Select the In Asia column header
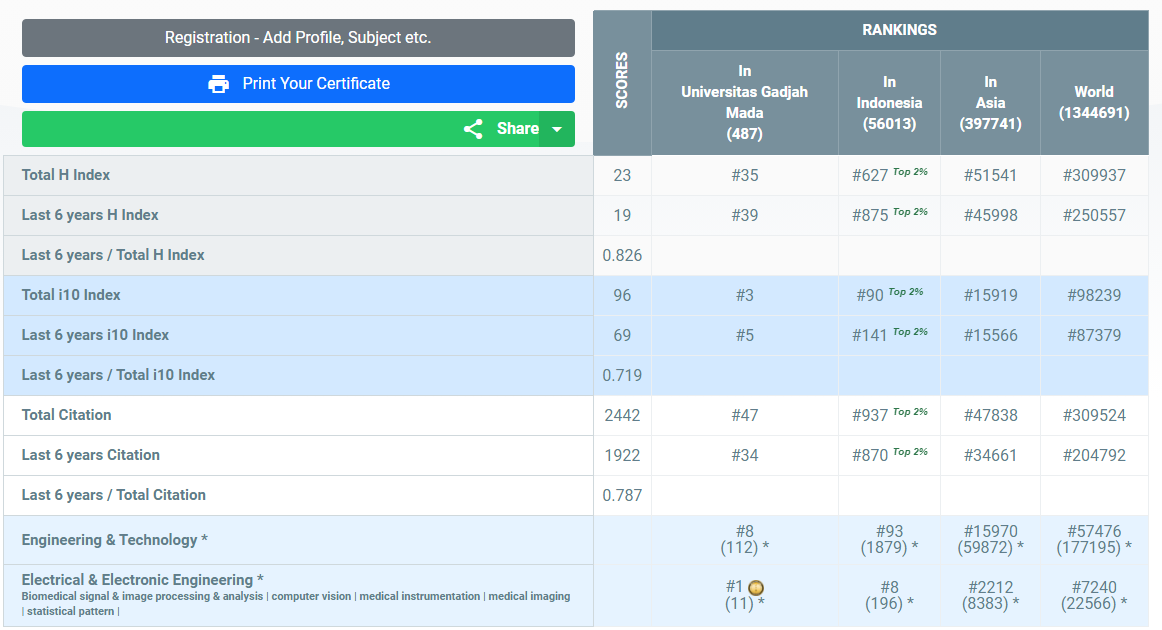 [990, 102]
